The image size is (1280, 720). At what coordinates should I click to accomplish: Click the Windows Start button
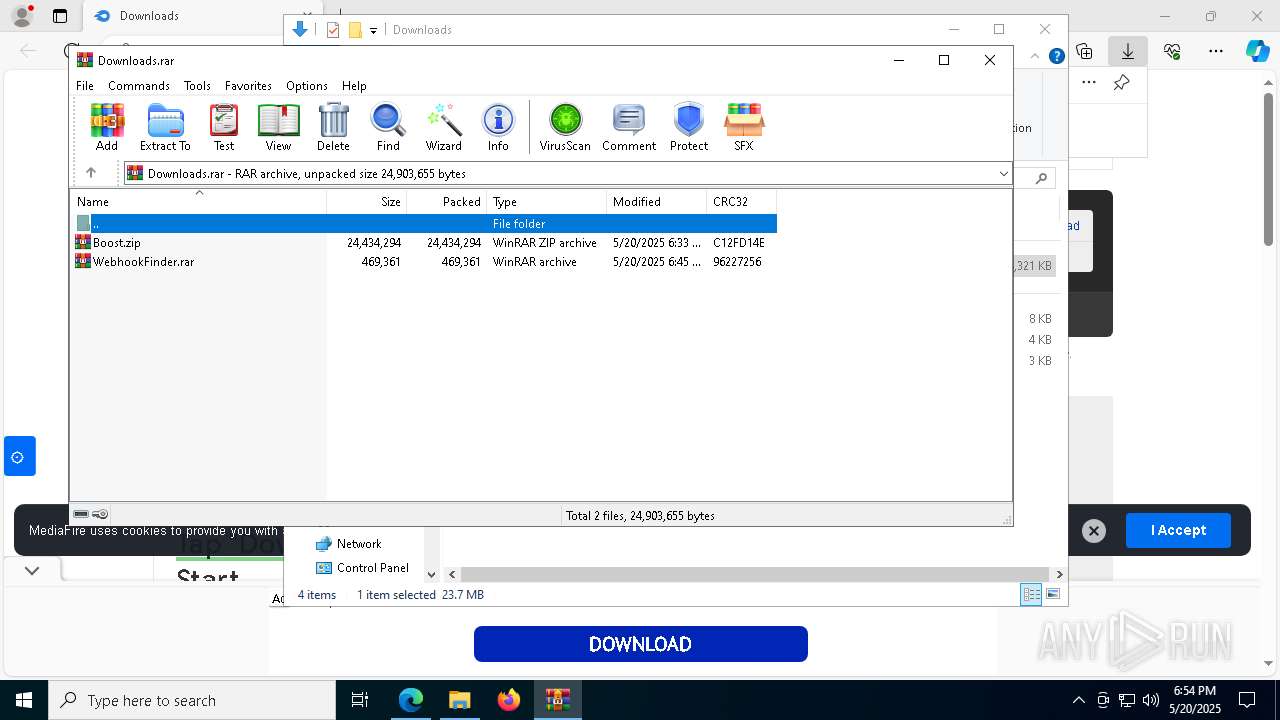tap(24, 700)
